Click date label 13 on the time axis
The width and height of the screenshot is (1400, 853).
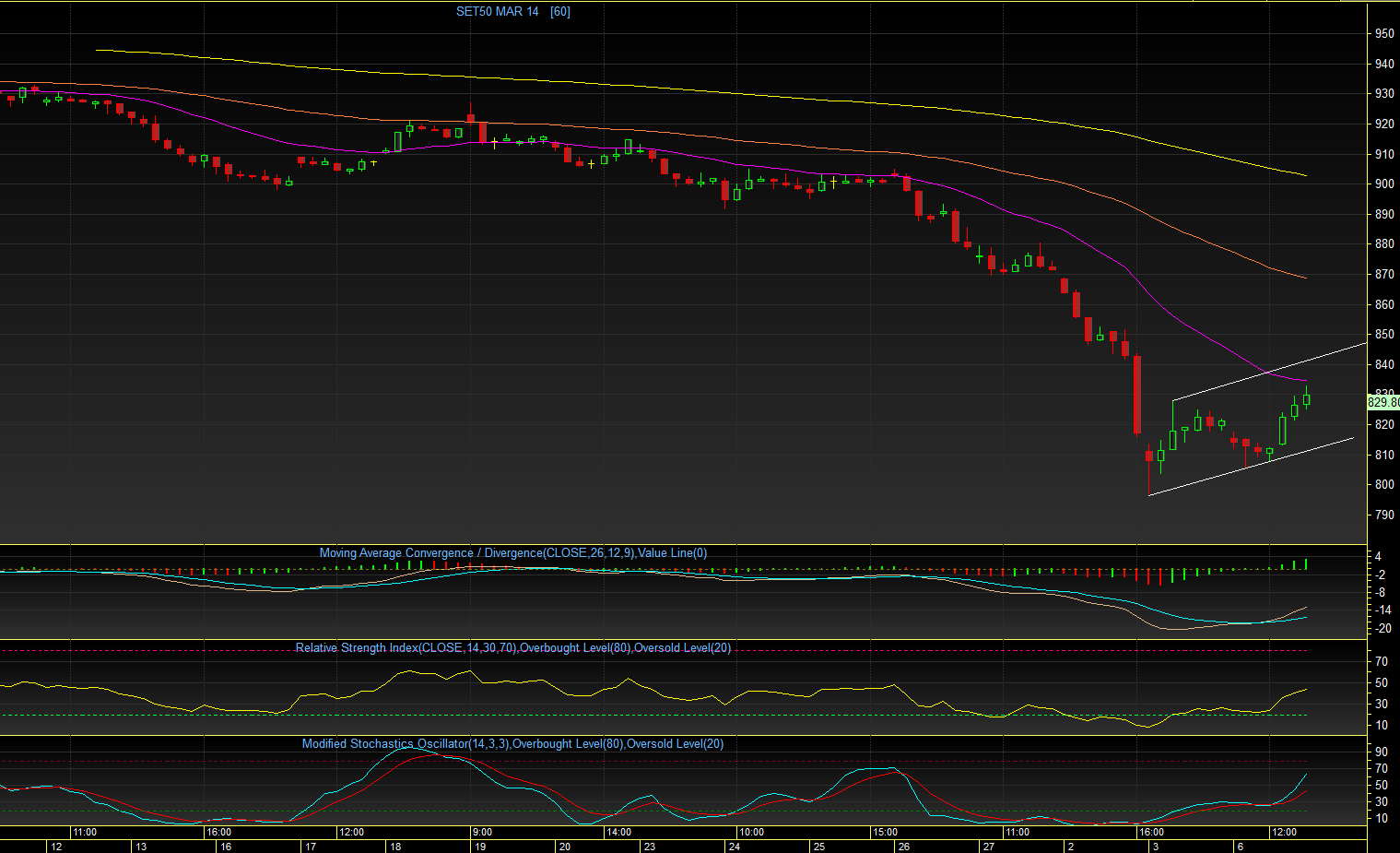141,847
